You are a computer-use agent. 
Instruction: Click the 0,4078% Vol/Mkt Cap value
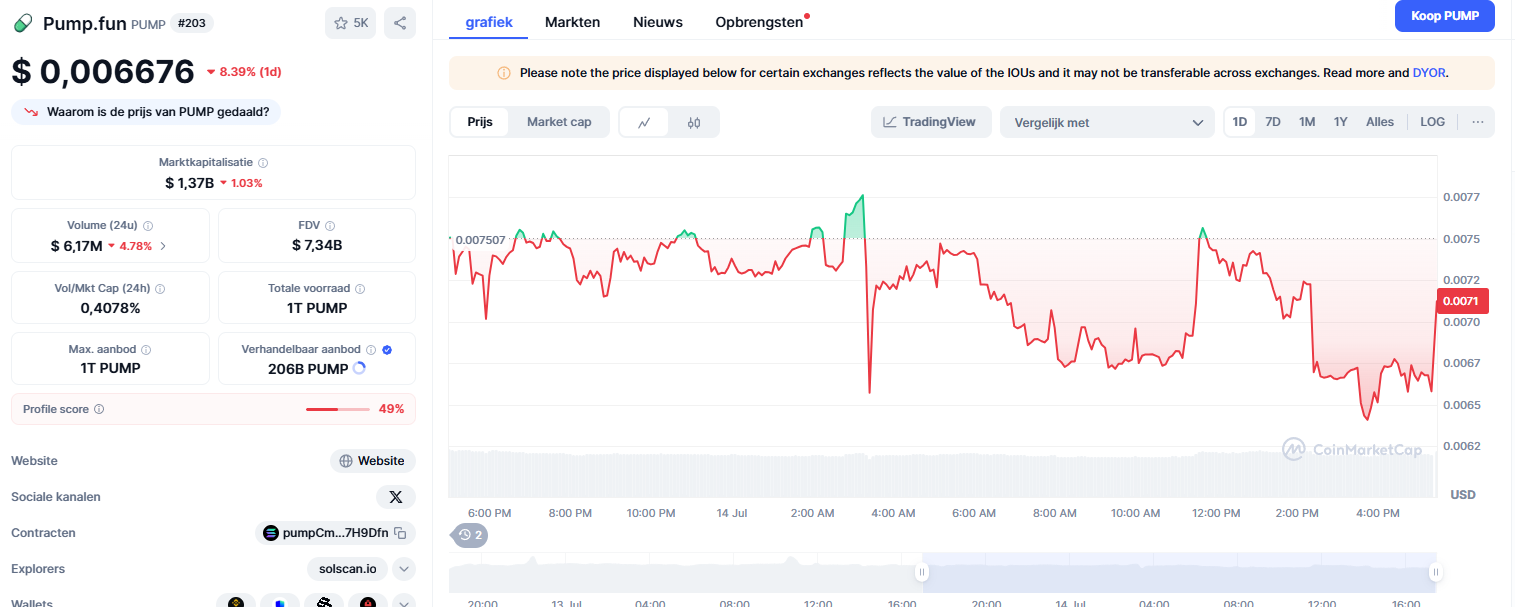[x=110, y=308]
